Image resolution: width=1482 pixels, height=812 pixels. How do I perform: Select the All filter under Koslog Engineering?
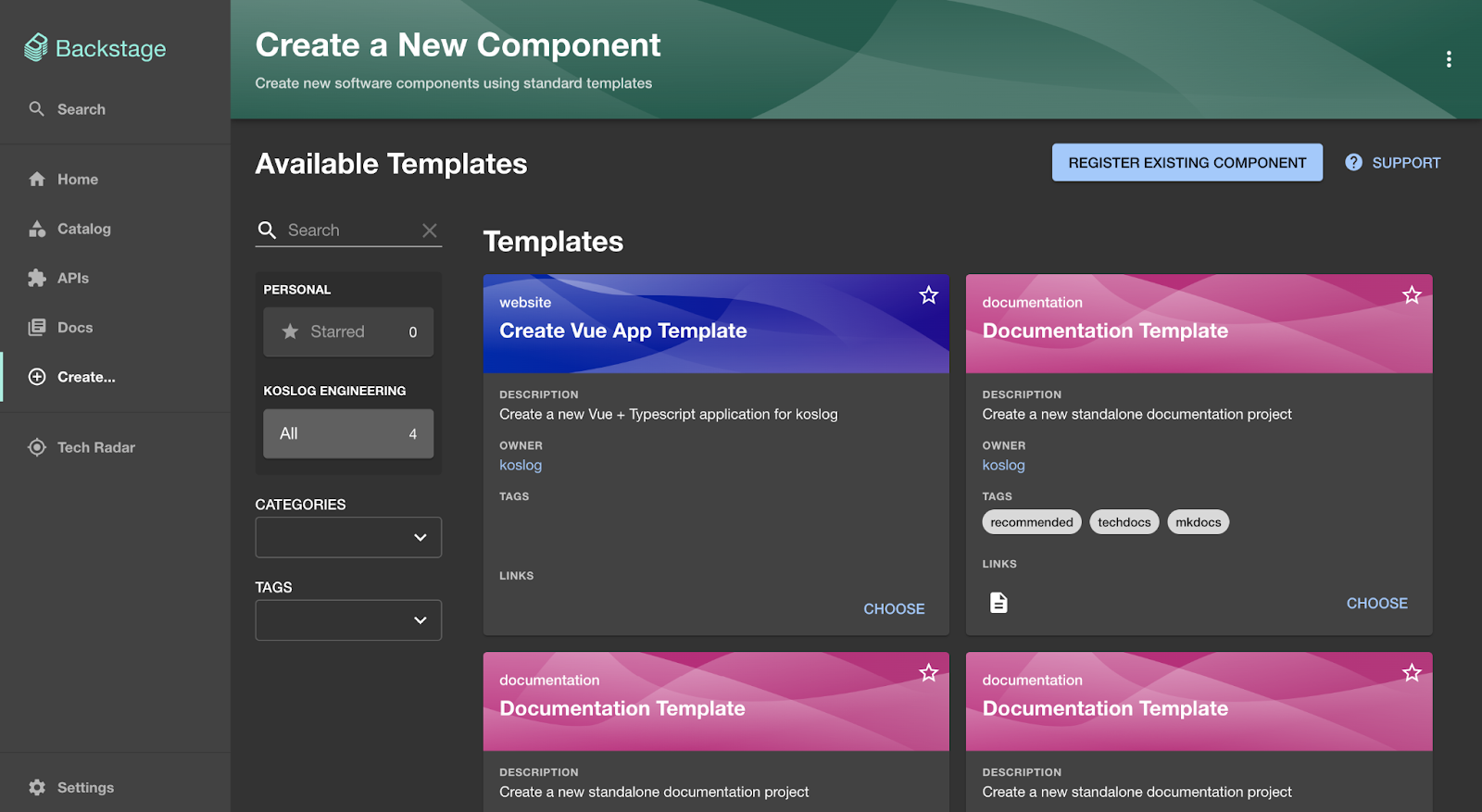tap(348, 433)
